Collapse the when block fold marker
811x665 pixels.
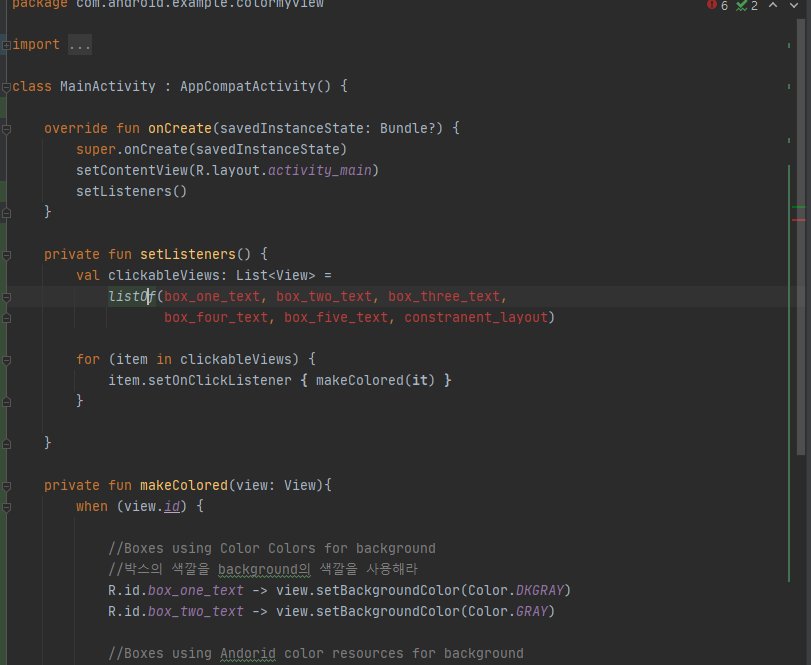point(6,508)
